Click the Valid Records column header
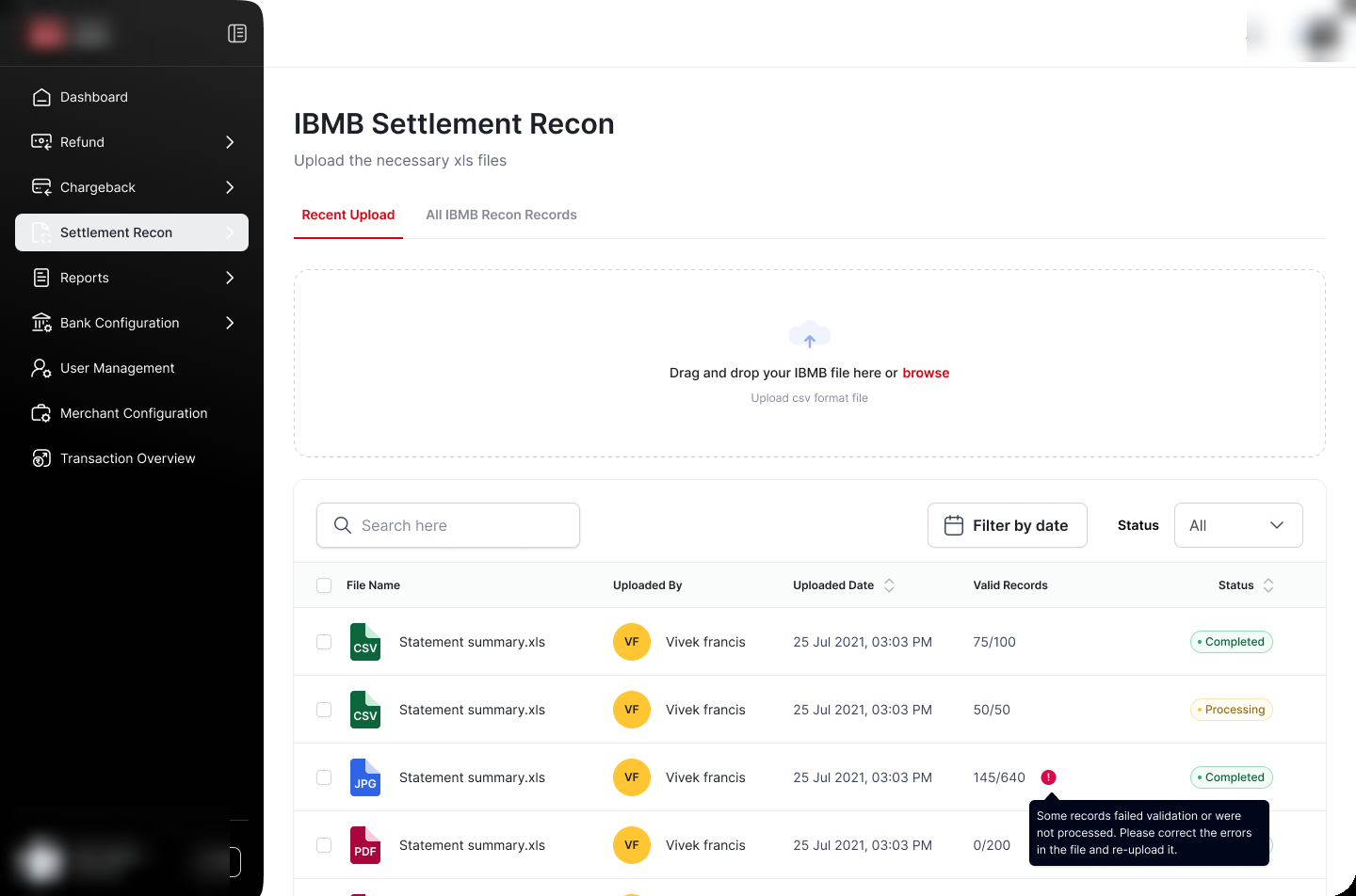Screen dimensions: 1356x896 [x=1010, y=585]
